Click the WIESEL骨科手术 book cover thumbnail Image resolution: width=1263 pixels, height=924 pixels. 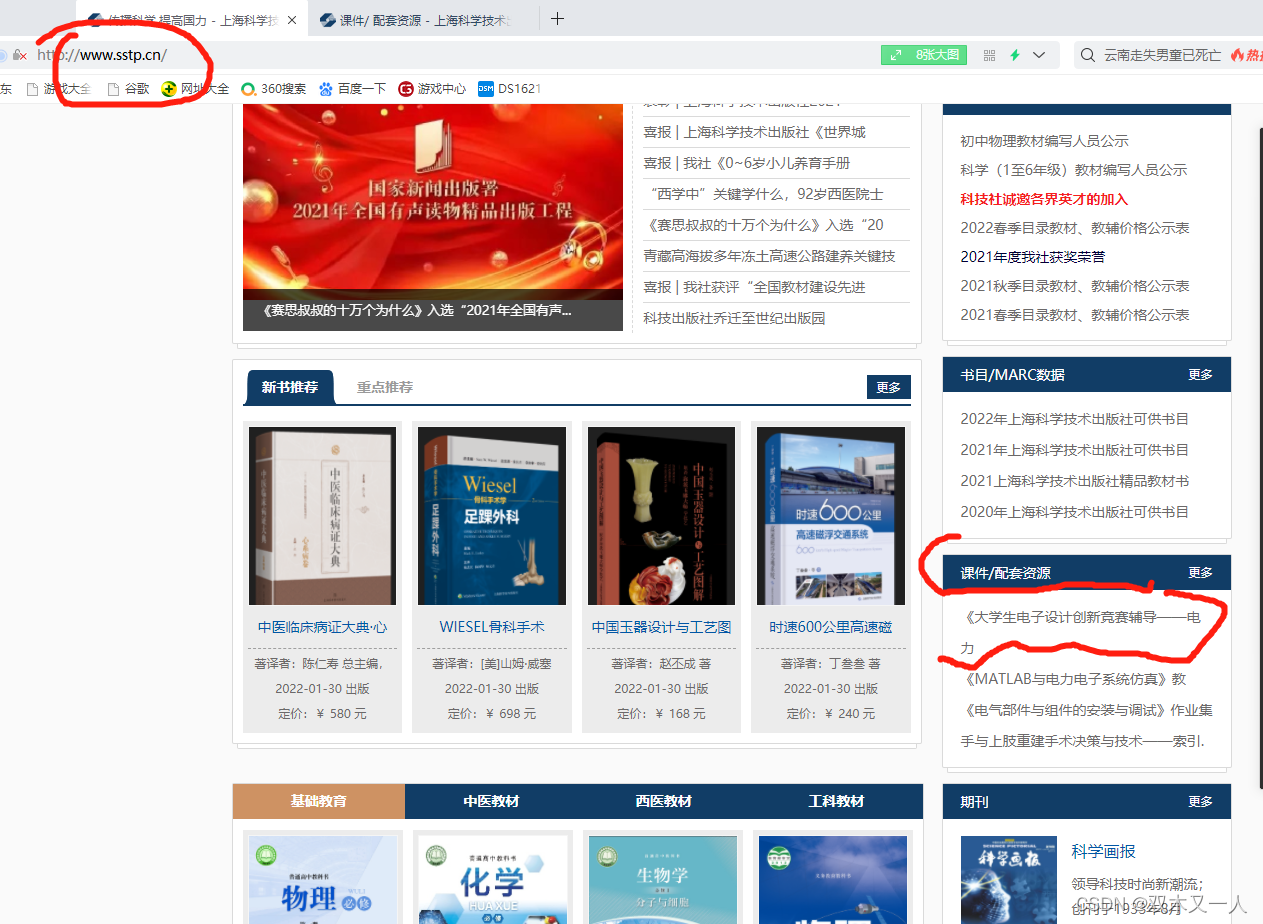[x=491, y=516]
